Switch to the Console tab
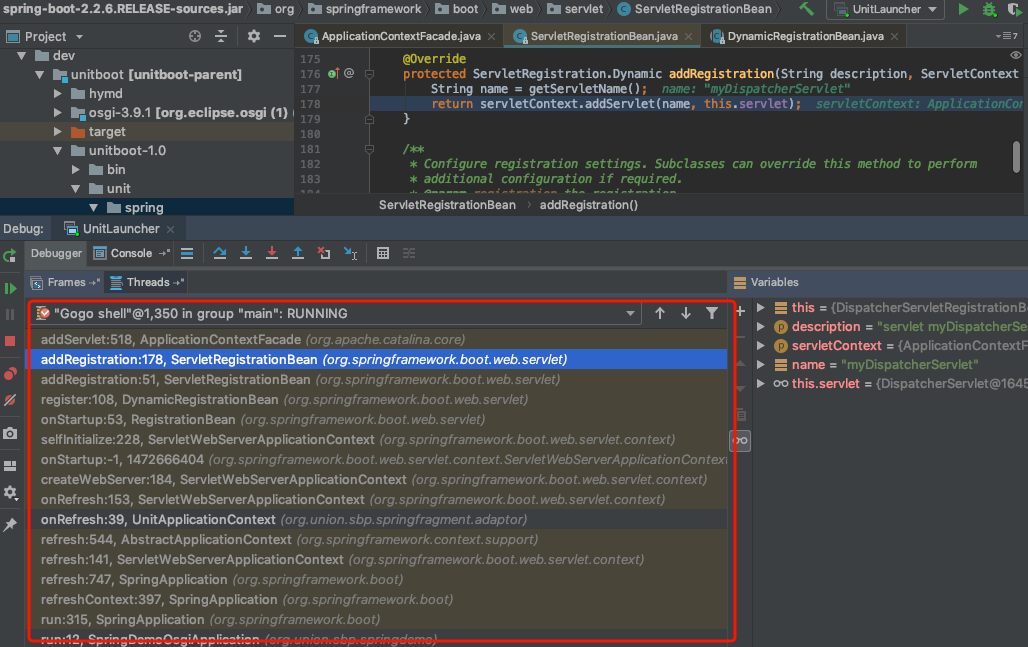Viewport: 1028px width, 647px height. pos(131,254)
